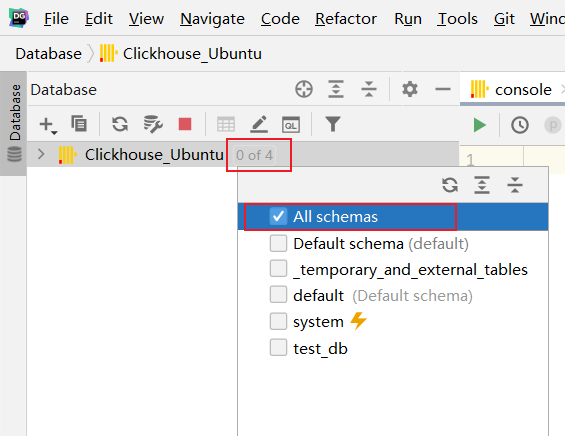Image resolution: width=565 pixels, height=436 pixels.
Task: Open the Code menu
Action: pos(280,19)
